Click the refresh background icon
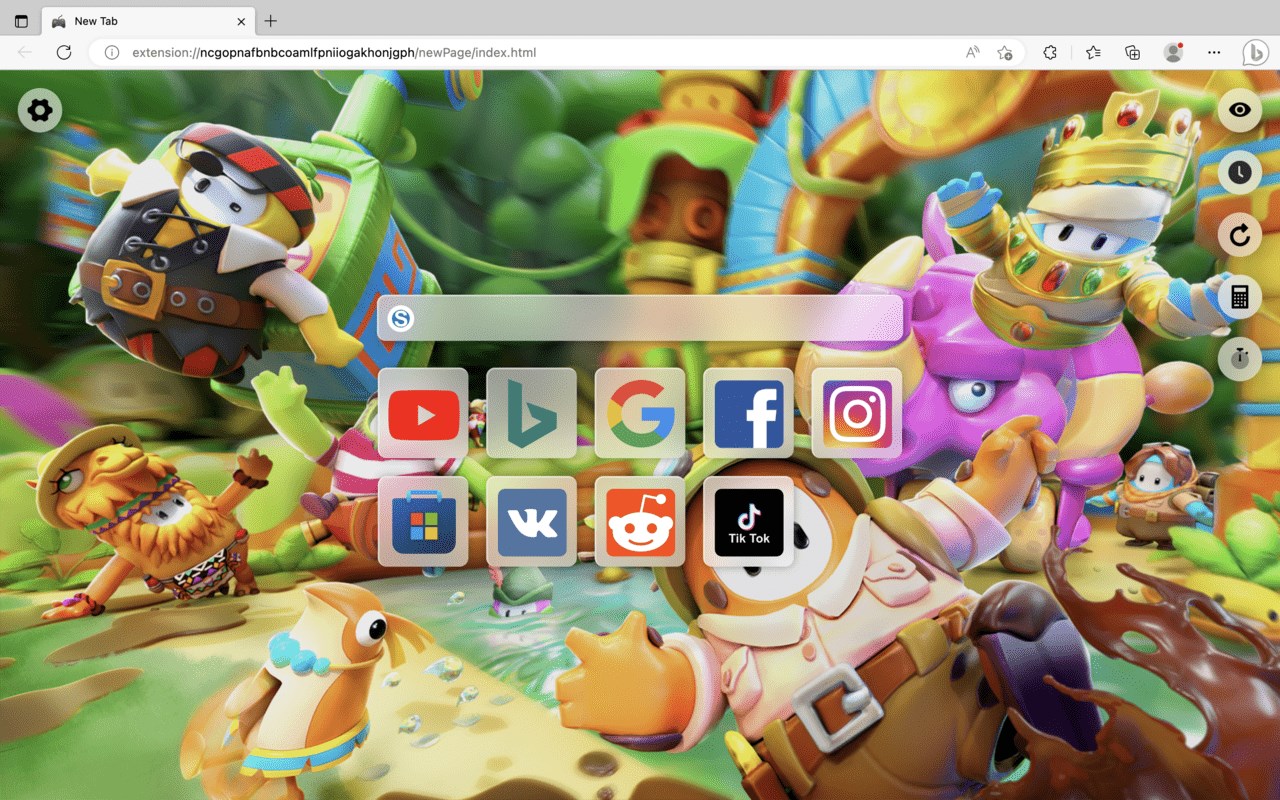The height and width of the screenshot is (800, 1280). tap(1239, 235)
